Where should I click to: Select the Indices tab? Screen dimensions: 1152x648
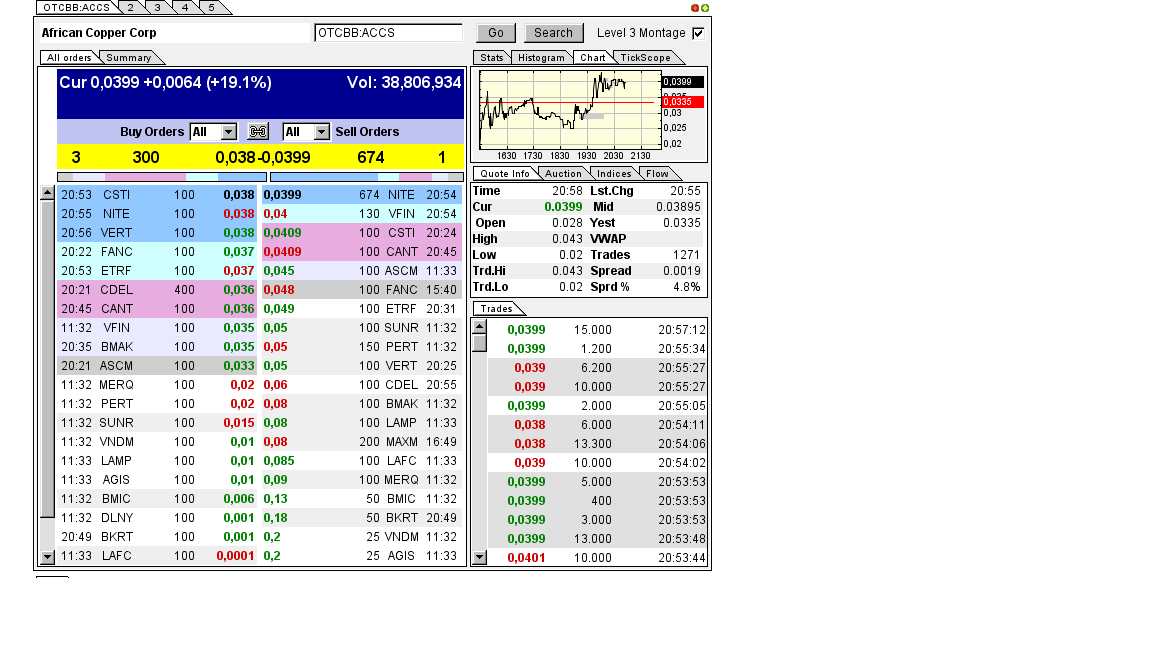click(614, 173)
